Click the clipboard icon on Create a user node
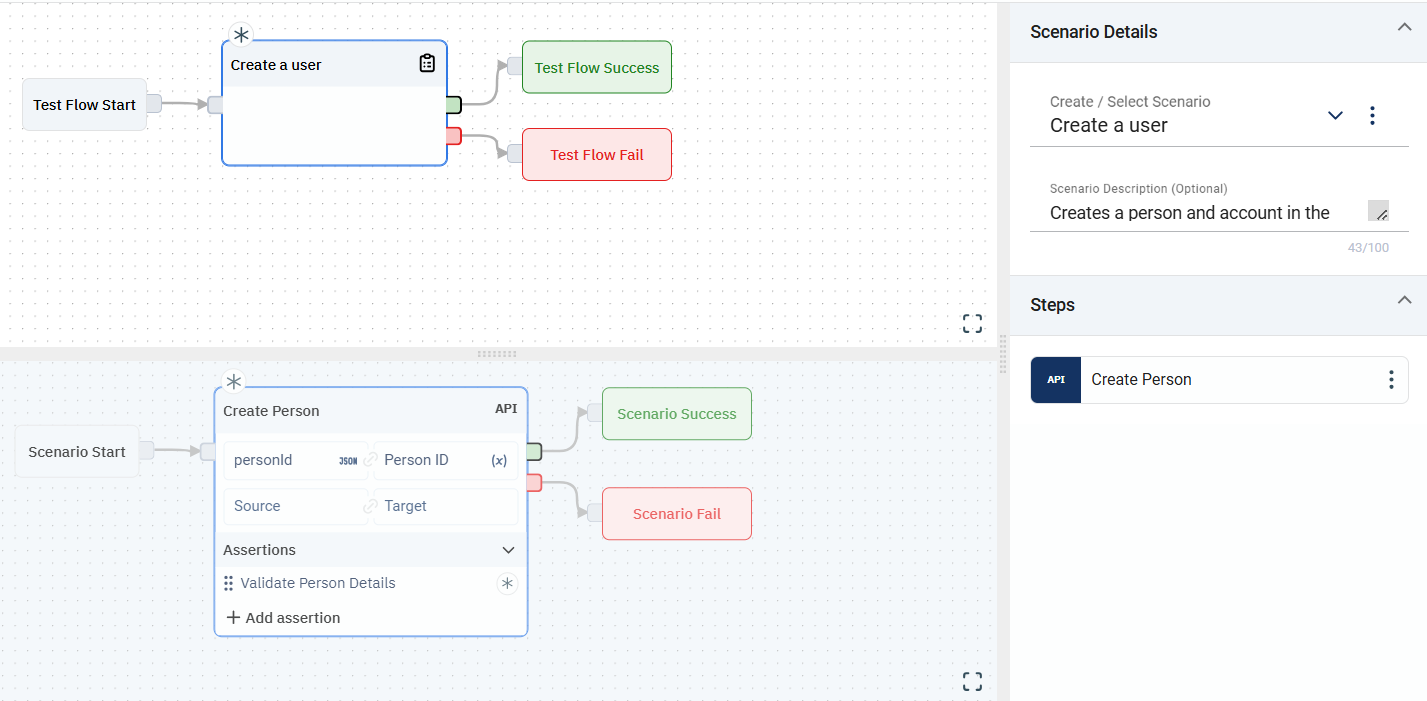 [427, 64]
